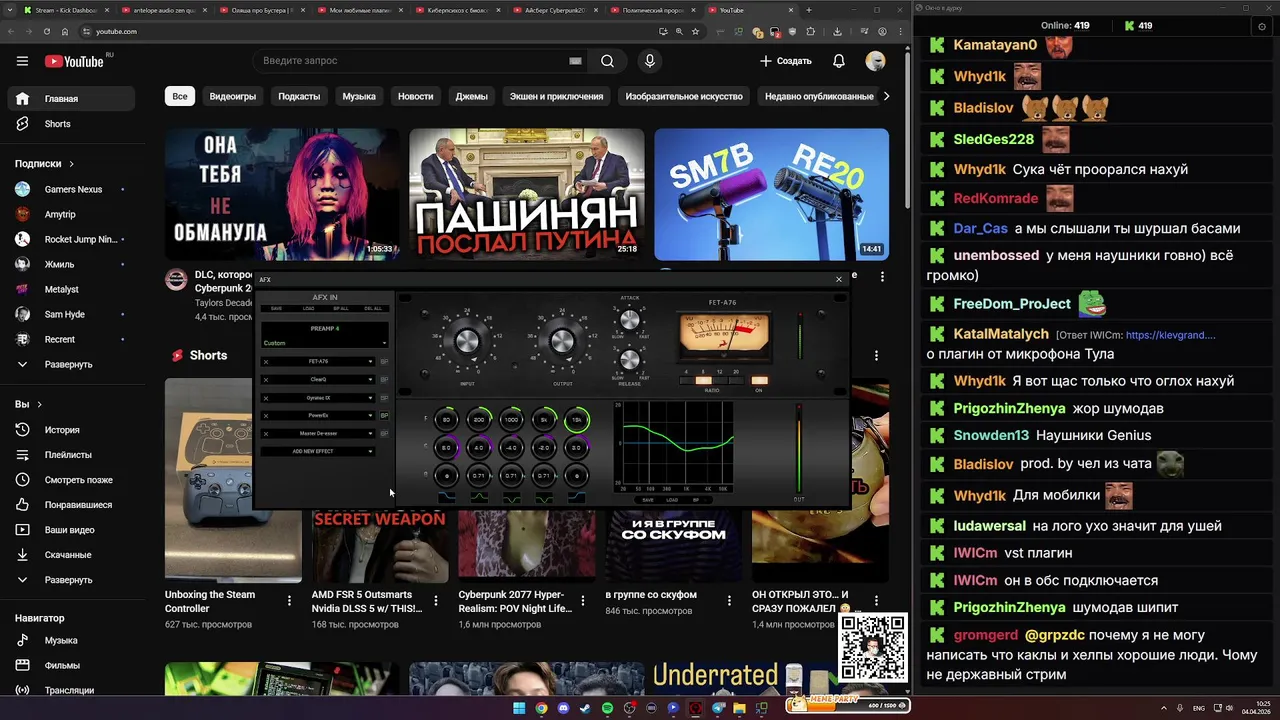This screenshot has width=1280, height=720.
Task: Open Movies (Фильмы) in the Navigator section
Action: (x=72, y=665)
